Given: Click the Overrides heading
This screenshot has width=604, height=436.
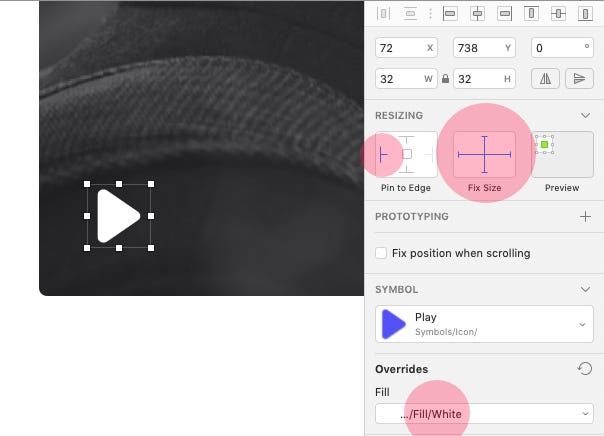Looking at the screenshot, I should 401,369.
